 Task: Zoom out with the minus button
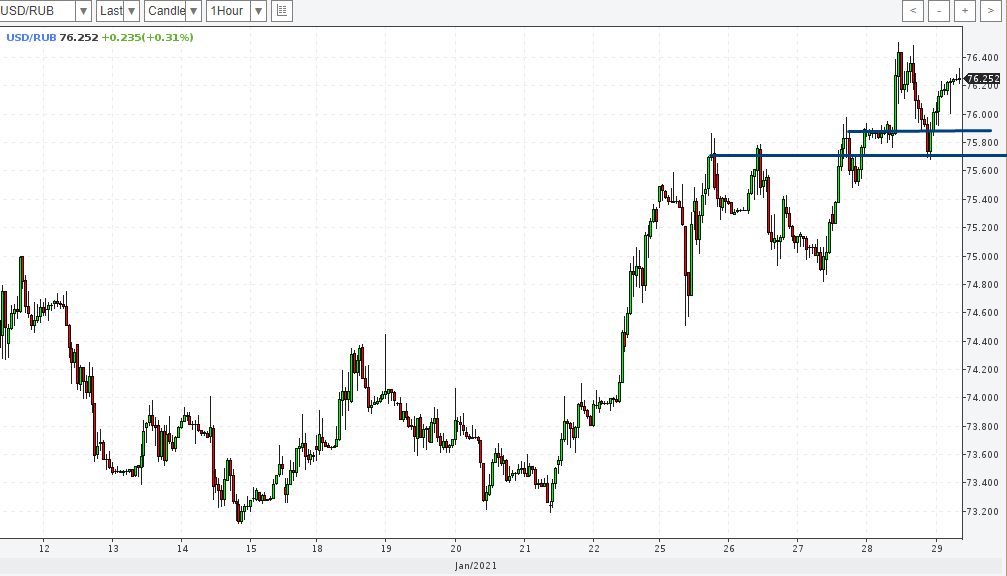coord(938,11)
